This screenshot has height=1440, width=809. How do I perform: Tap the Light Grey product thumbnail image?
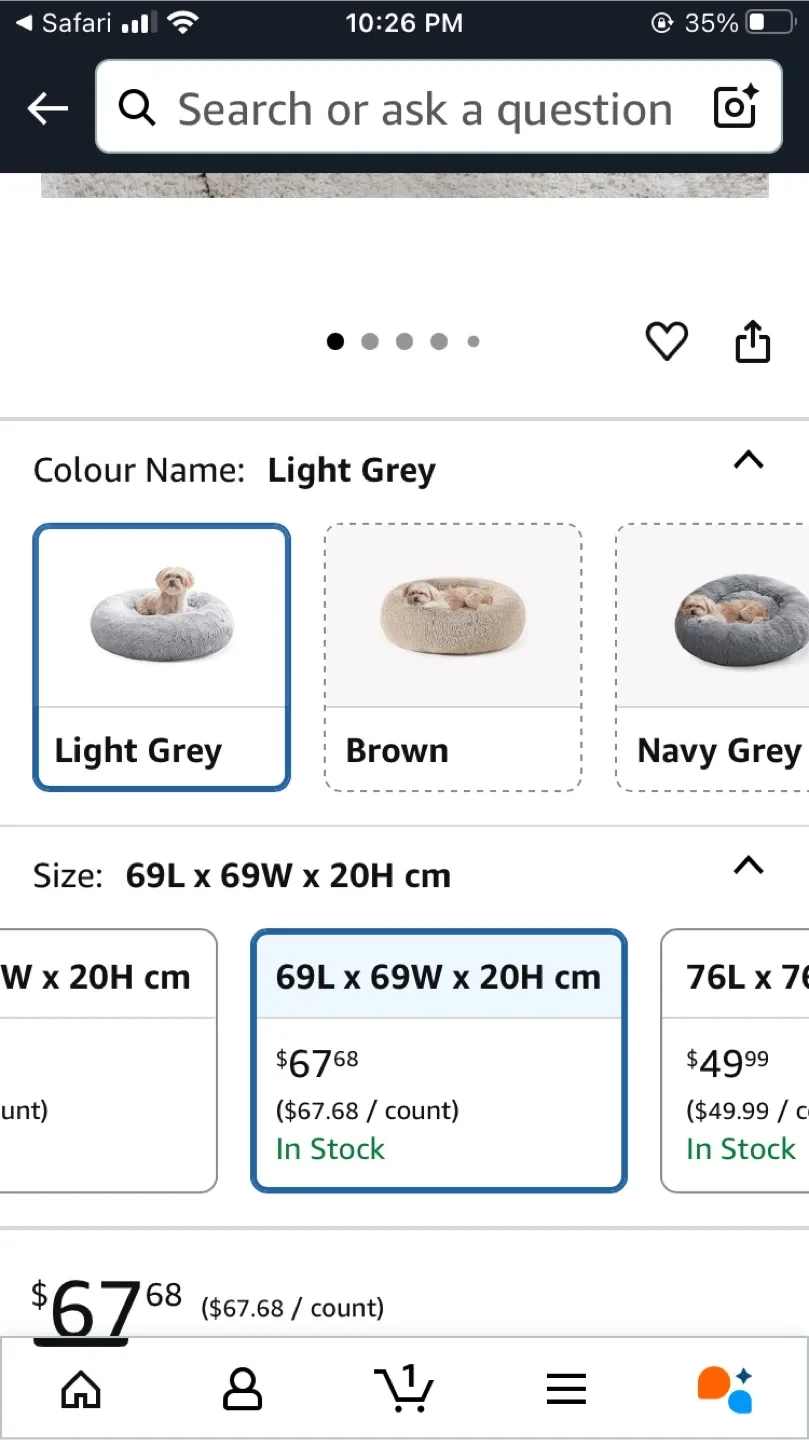(x=161, y=615)
